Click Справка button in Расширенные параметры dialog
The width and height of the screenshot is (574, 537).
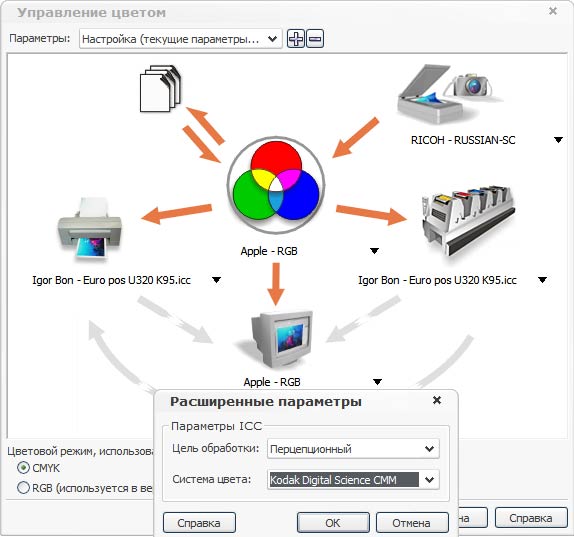(199, 523)
